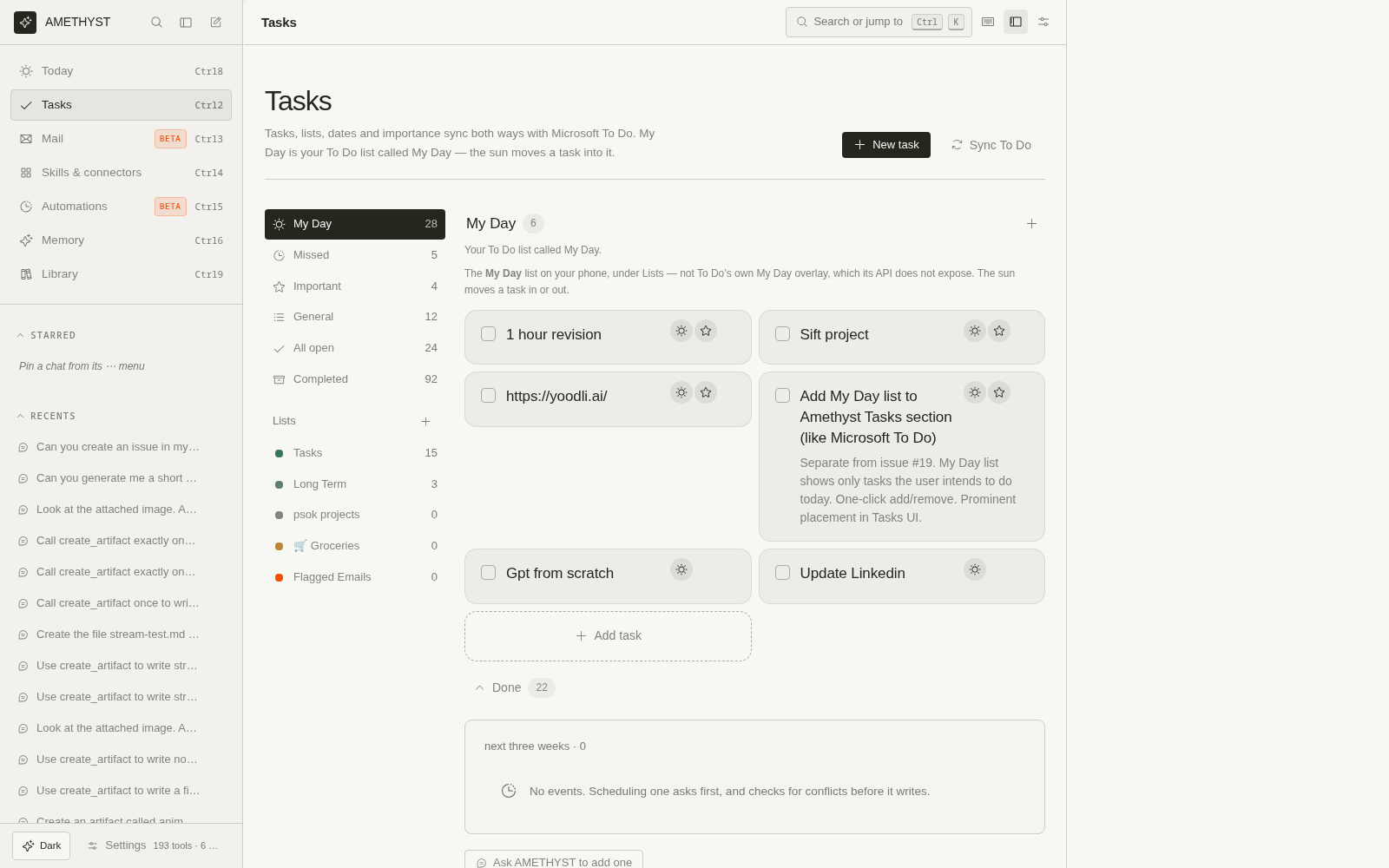
Task: Click Ask AMETHYST to add one
Action: pos(554,861)
